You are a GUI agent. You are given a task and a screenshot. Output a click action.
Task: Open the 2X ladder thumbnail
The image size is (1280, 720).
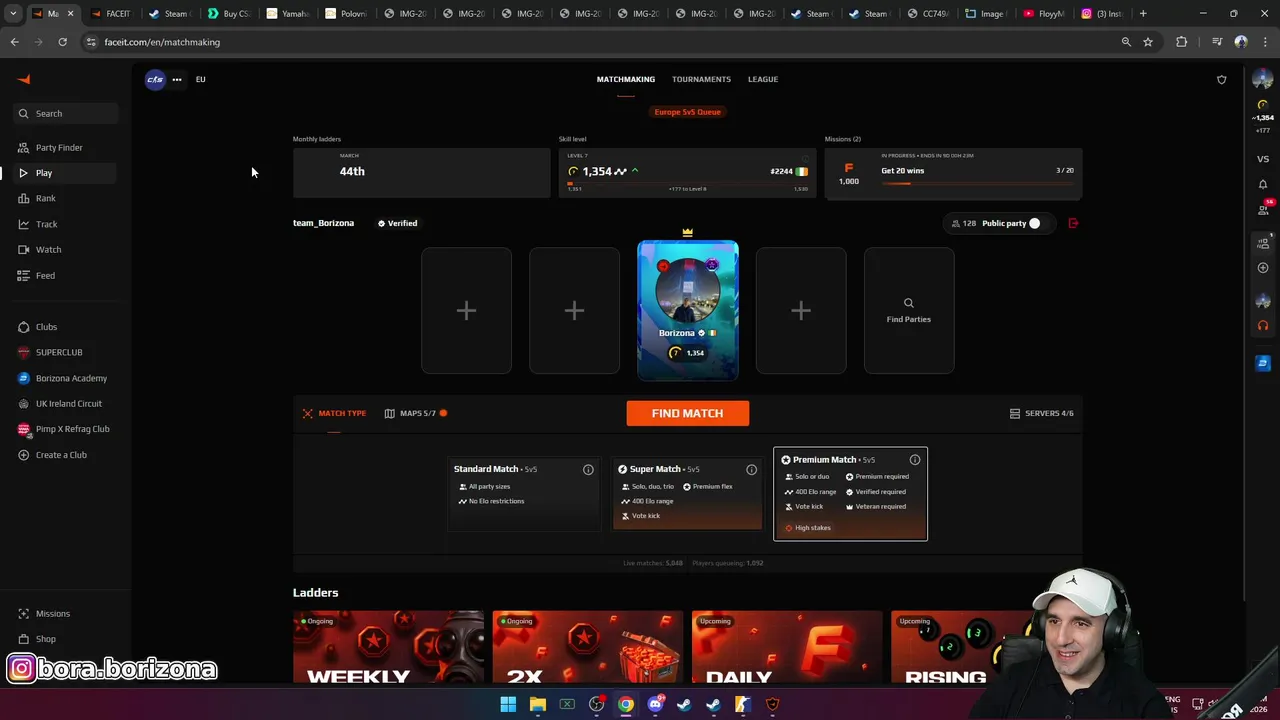(588, 648)
